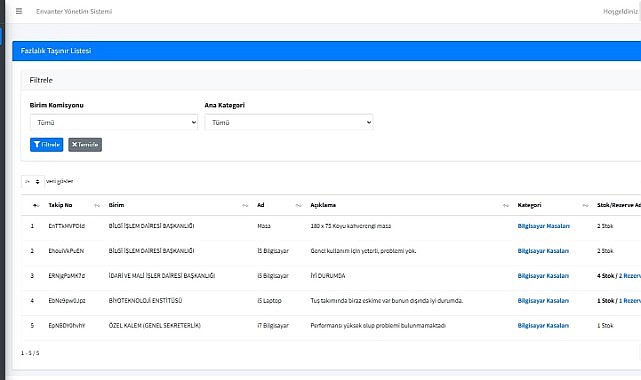641x380 pixels.
Task: Select the 2 Stok value in the Masa row
Action: click(605, 226)
